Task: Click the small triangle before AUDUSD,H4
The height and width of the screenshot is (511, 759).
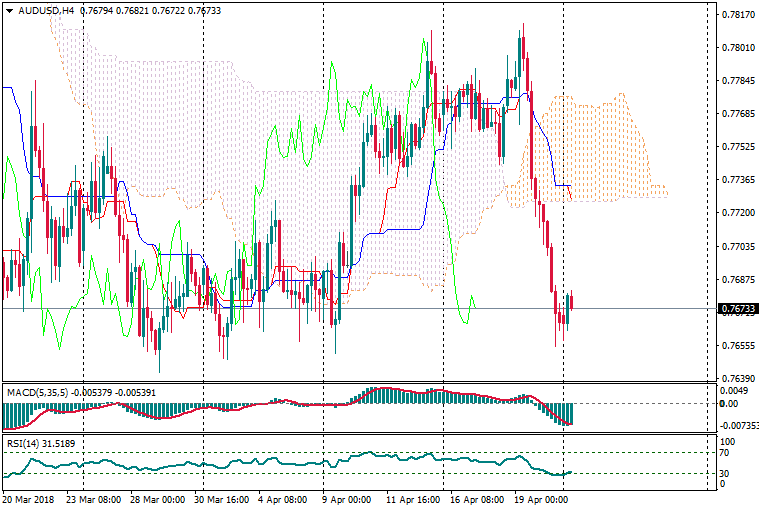Action: point(8,11)
